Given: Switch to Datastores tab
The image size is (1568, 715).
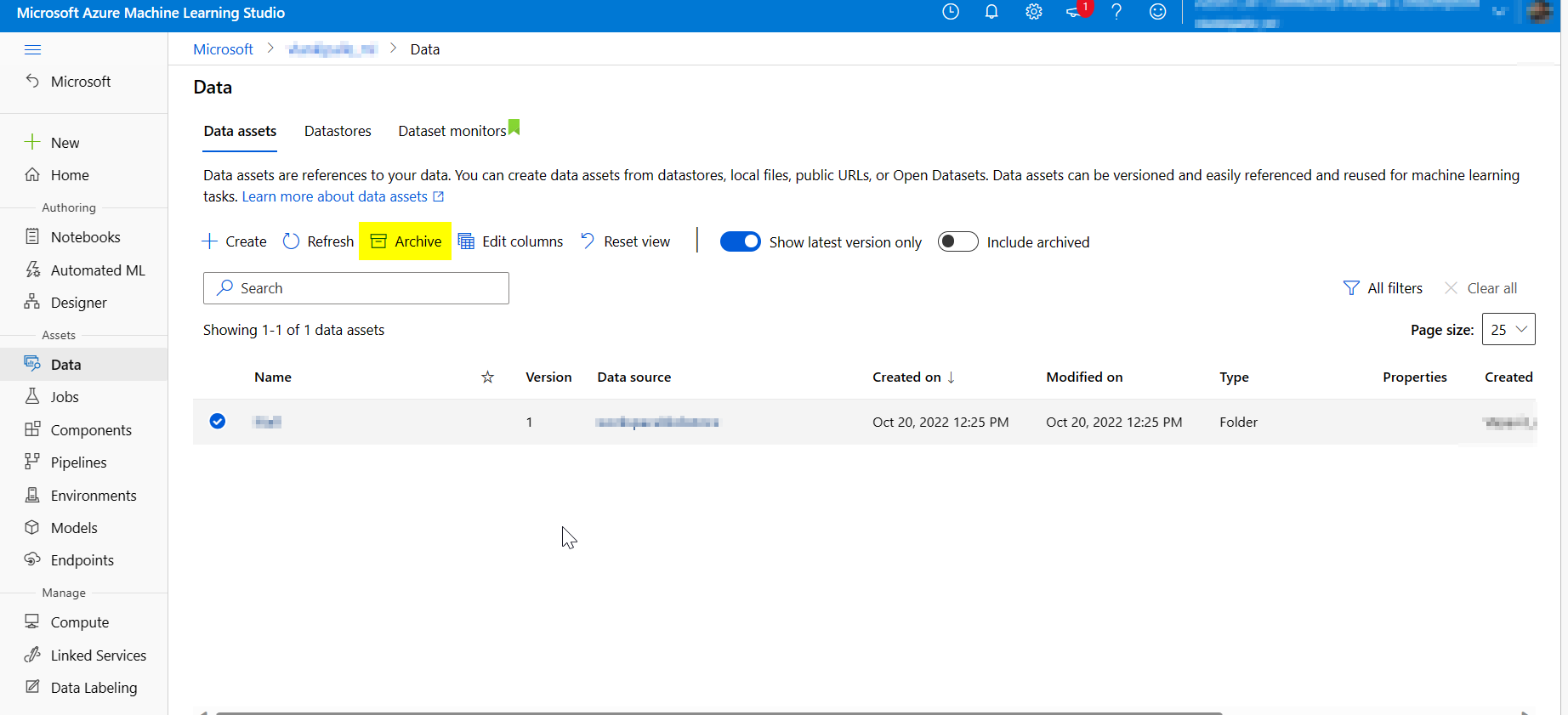Looking at the screenshot, I should tap(338, 131).
